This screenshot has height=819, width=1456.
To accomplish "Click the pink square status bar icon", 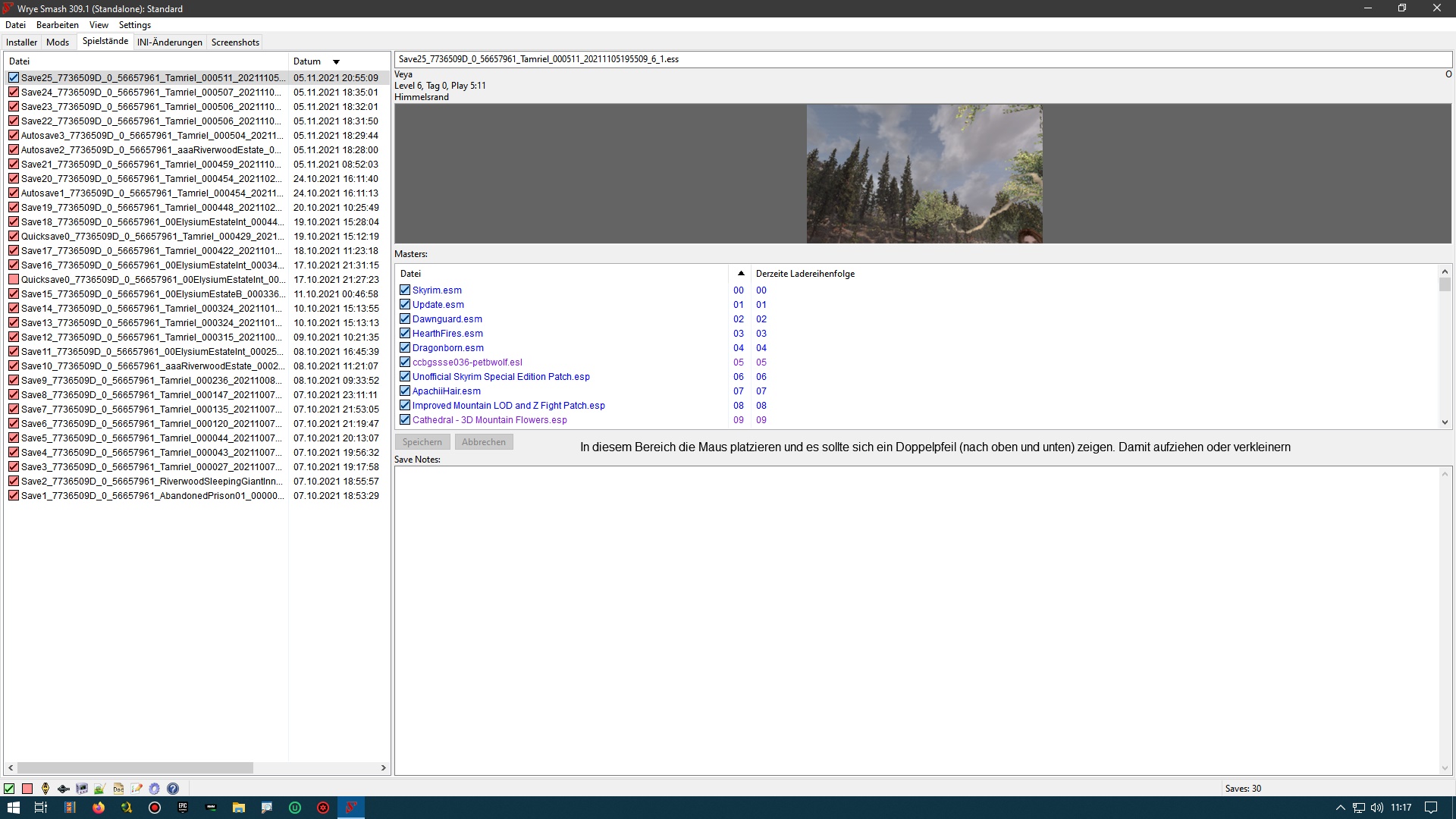I will tap(27, 789).
